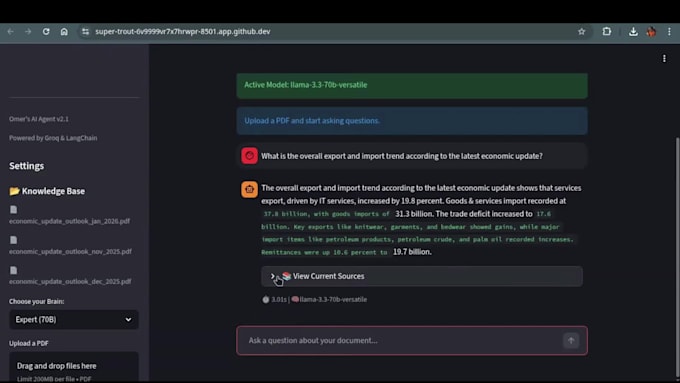
Task: Open the browser home page
Action: pos(64,32)
